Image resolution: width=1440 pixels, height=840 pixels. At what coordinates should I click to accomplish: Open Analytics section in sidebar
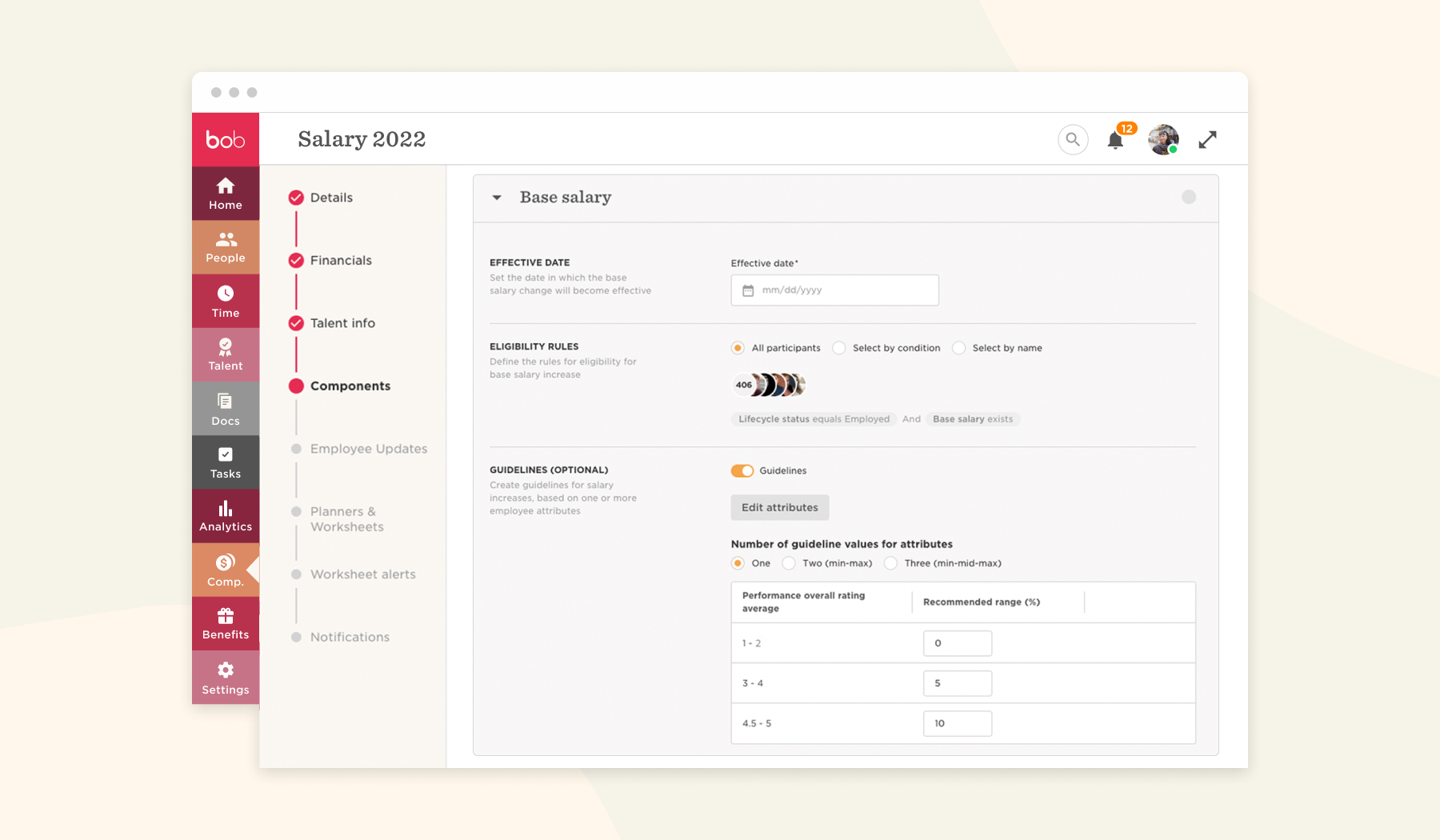(x=226, y=516)
